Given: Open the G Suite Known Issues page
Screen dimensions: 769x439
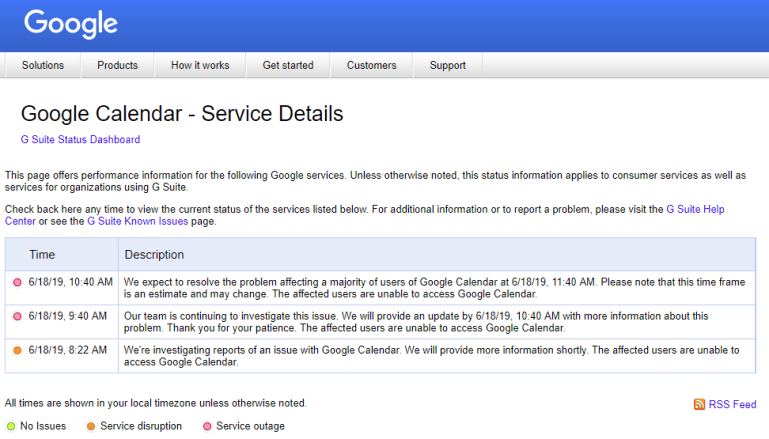Looking at the screenshot, I should [136, 221].
